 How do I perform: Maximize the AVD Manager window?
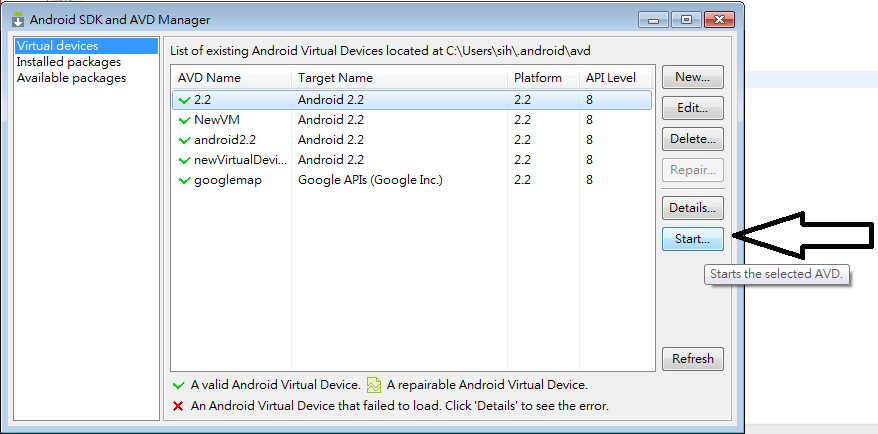coord(686,20)
